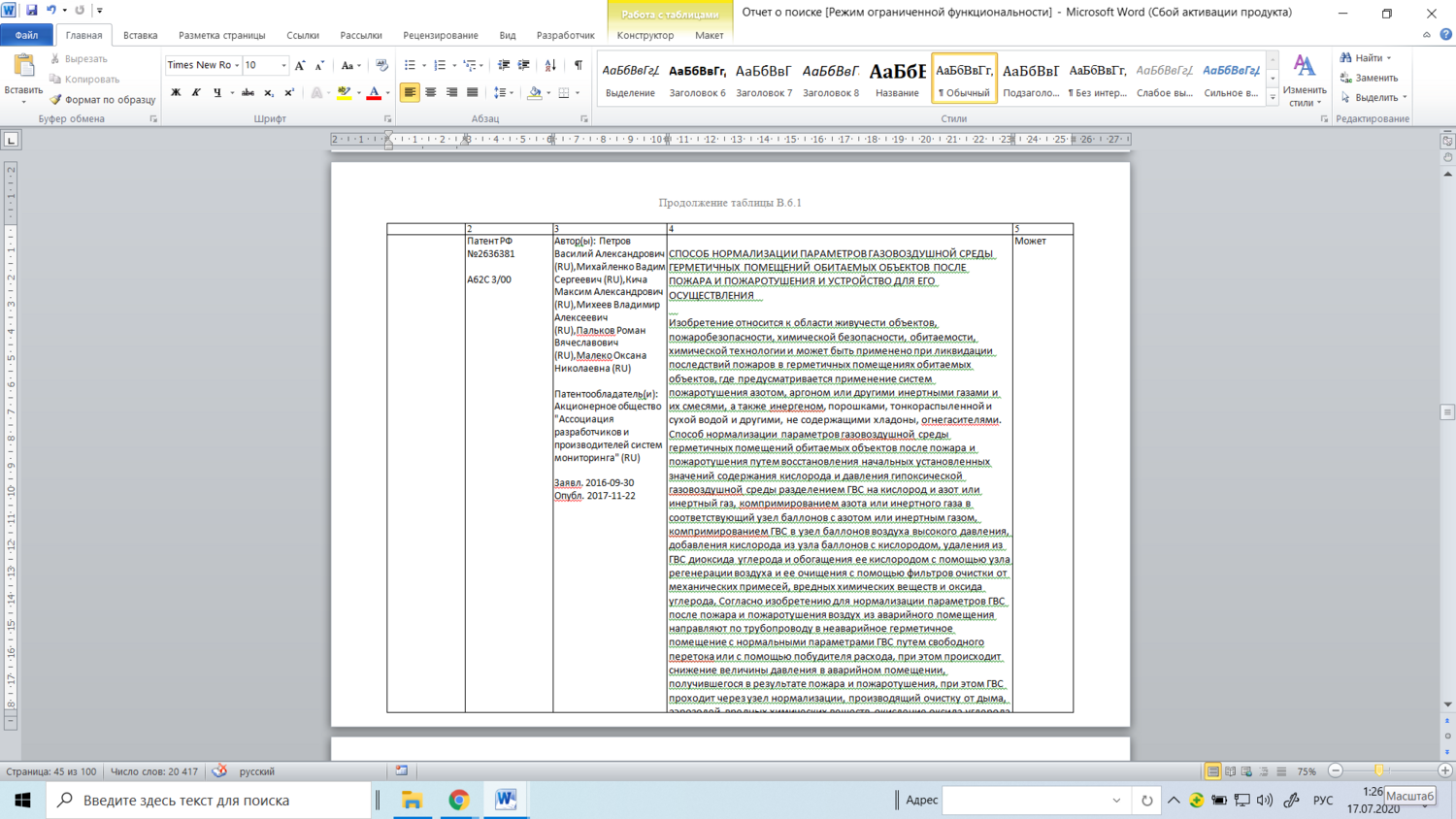Image resolution: width=1456 pixels, height=819 pixels.
Task: Click the tab stop selector at ruler corner
Action: (12, 140)
